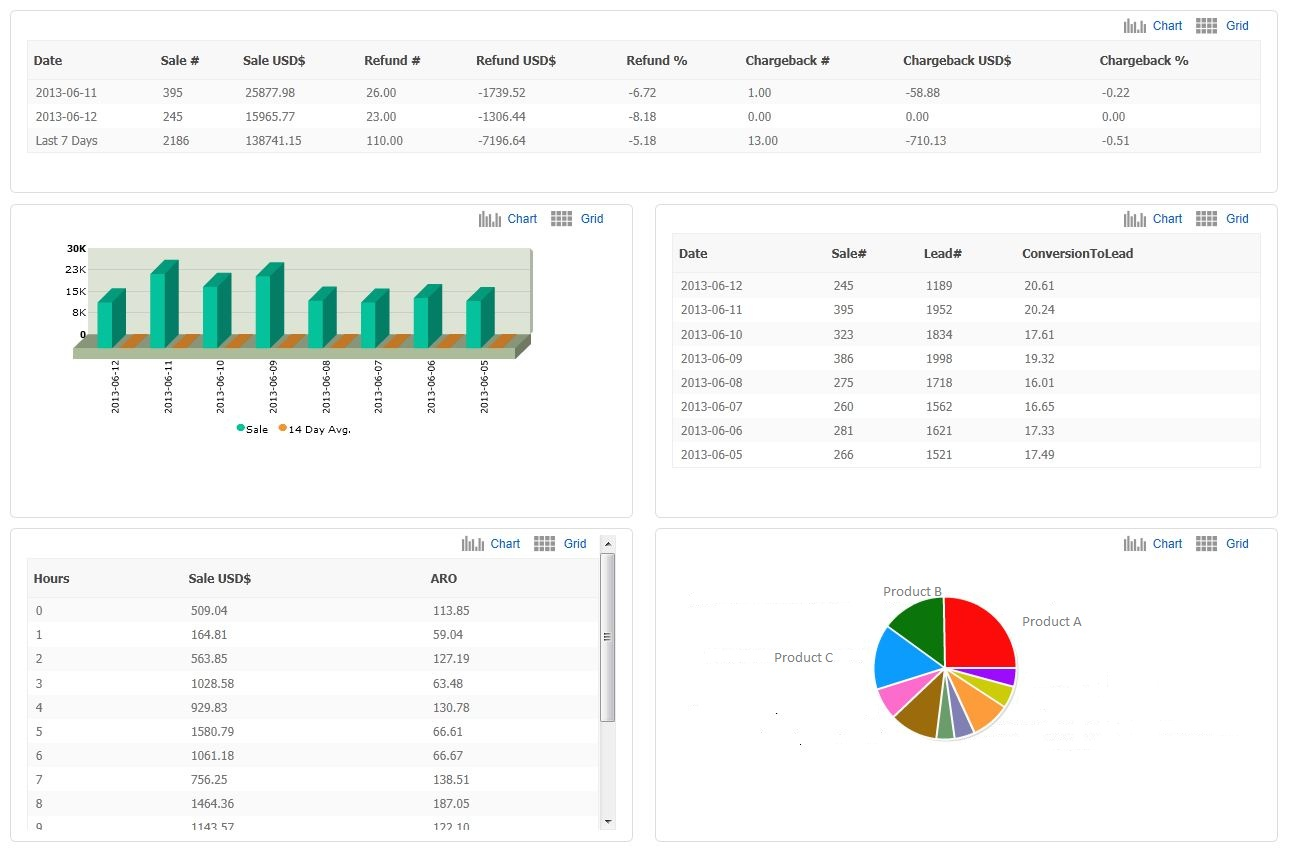Viewport: 1295px width, 867px height.
Task: Click the grid icon above the sales bar graph
Action: [562, 219]
